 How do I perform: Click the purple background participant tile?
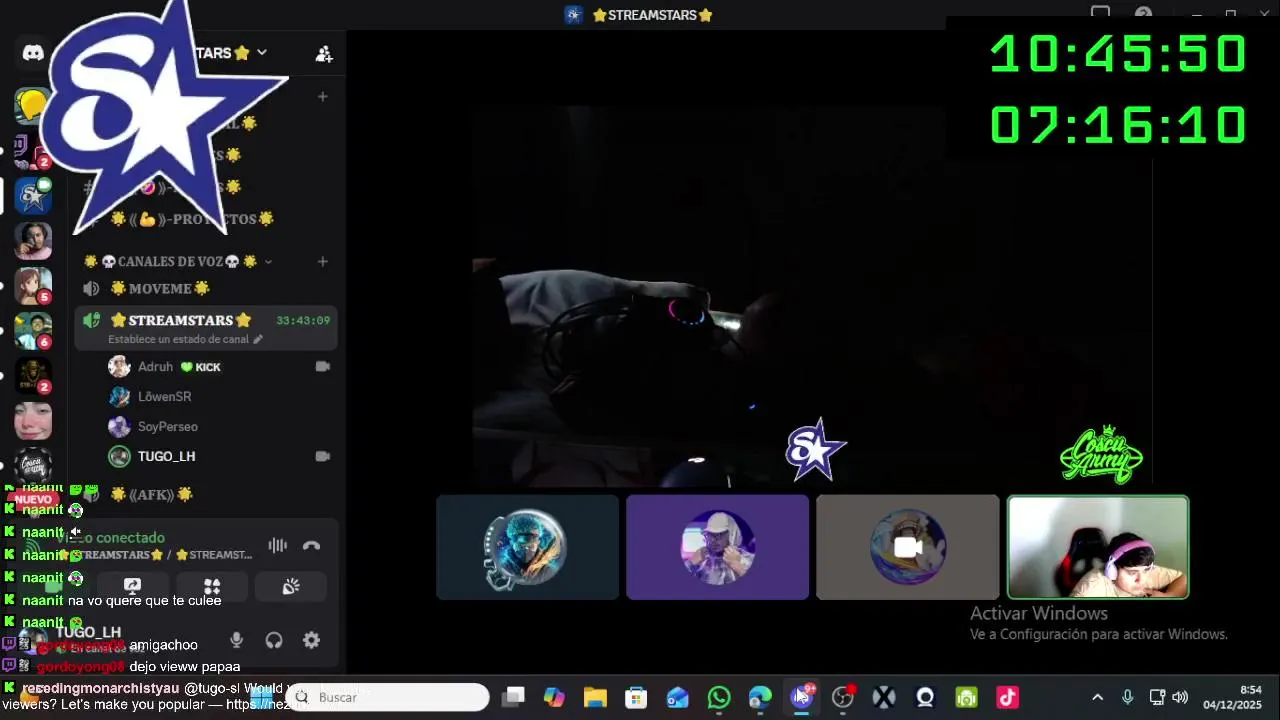717,547
